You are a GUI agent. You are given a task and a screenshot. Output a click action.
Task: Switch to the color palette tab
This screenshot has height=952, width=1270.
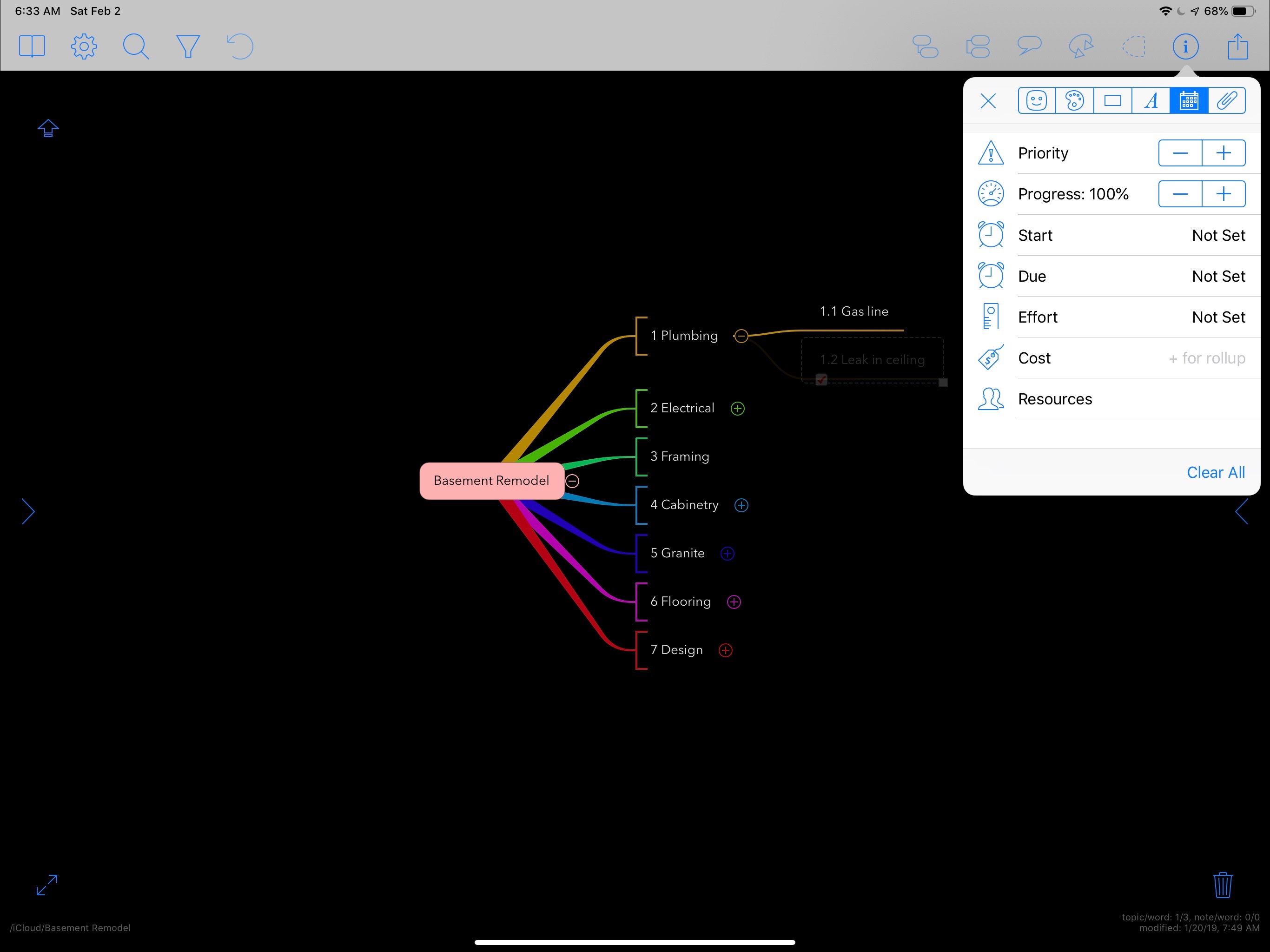(1075, 101)
